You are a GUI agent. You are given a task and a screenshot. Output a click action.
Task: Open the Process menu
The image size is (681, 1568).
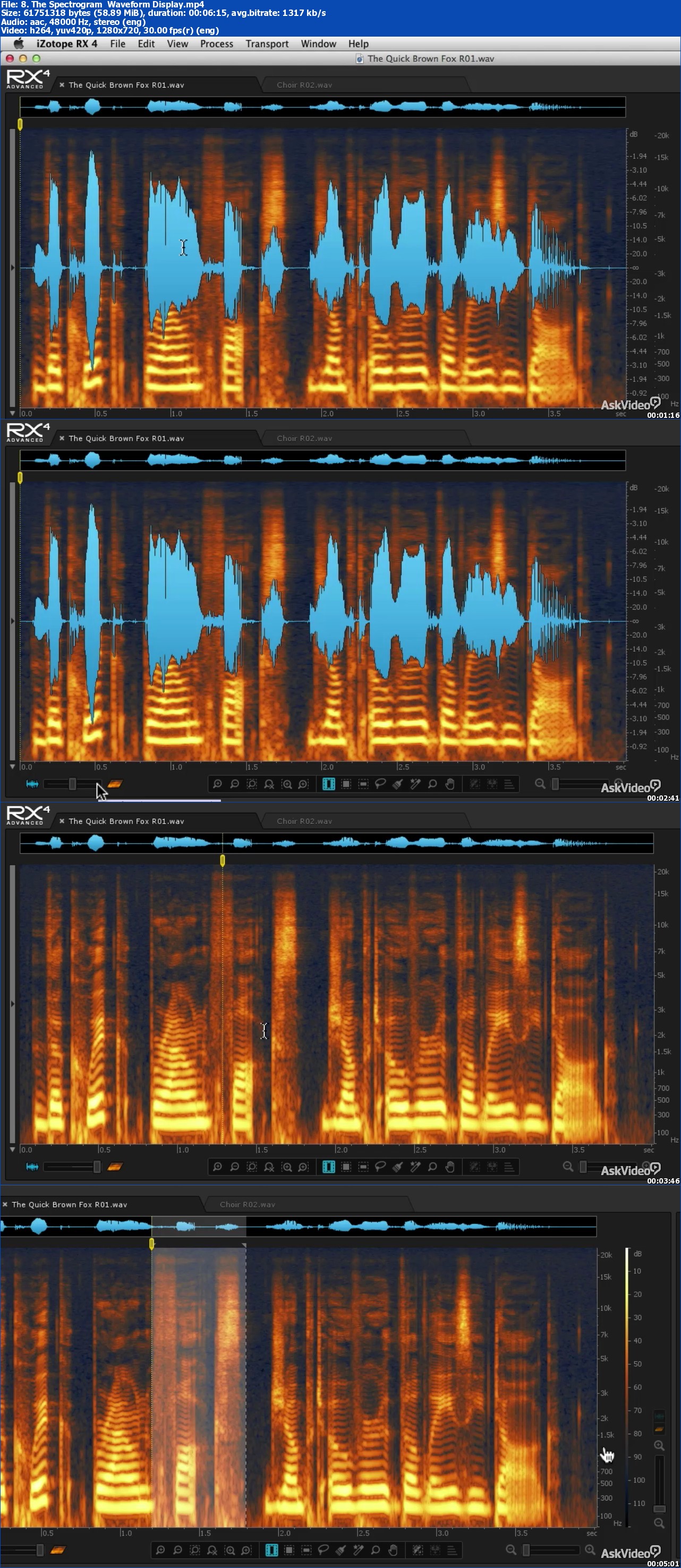click(x=216, y=44)
